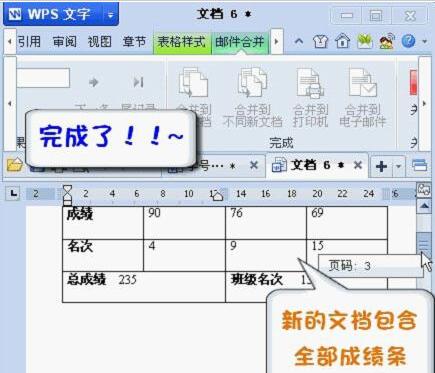This screenshot has width=435, height=373.
Task: Click 合并到电子邮件 button
Action: coord(362,97)
